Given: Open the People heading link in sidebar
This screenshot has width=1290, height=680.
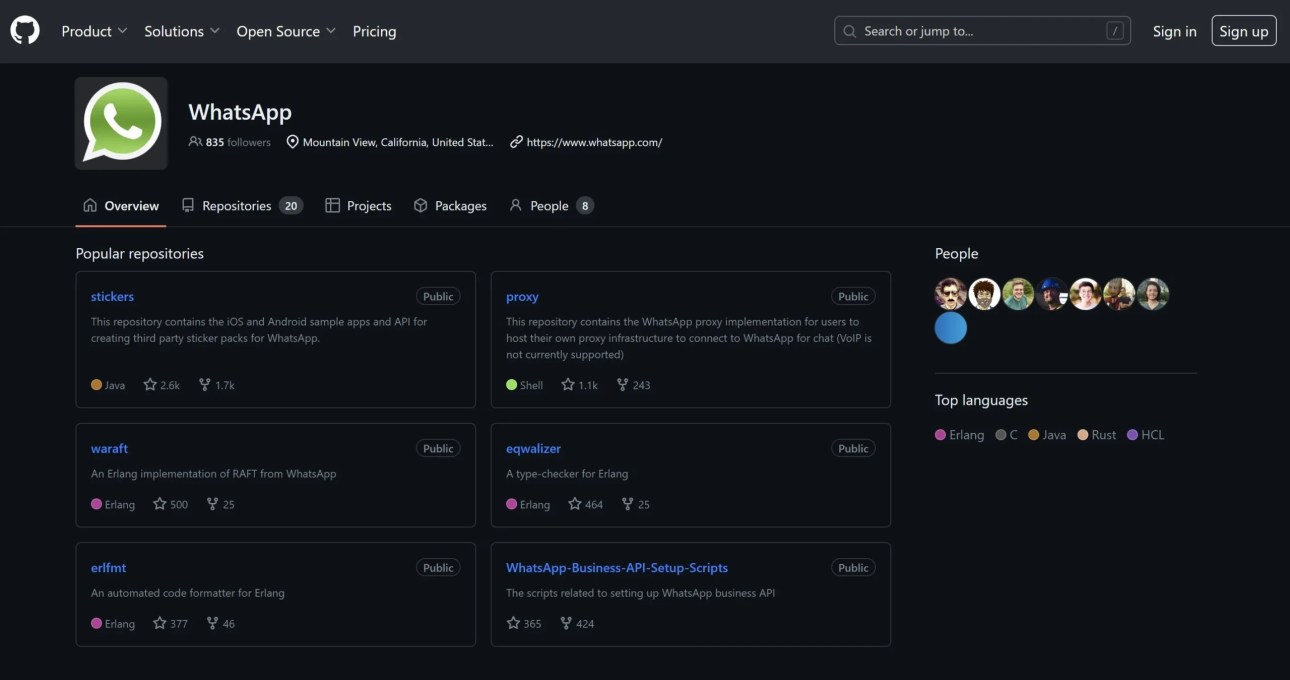Looking at the screenshot, I should (x=956, y=254).
